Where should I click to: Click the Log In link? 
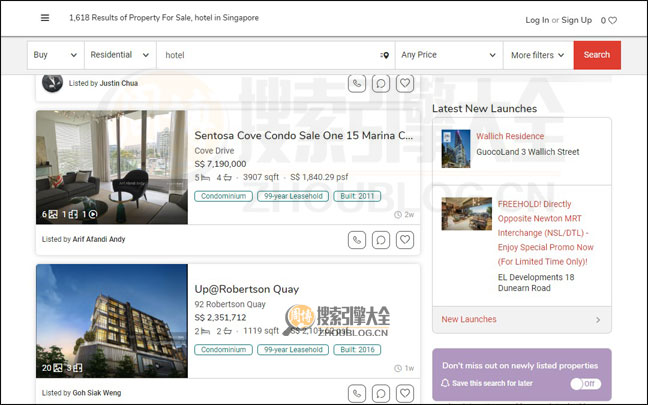point(537,20)
